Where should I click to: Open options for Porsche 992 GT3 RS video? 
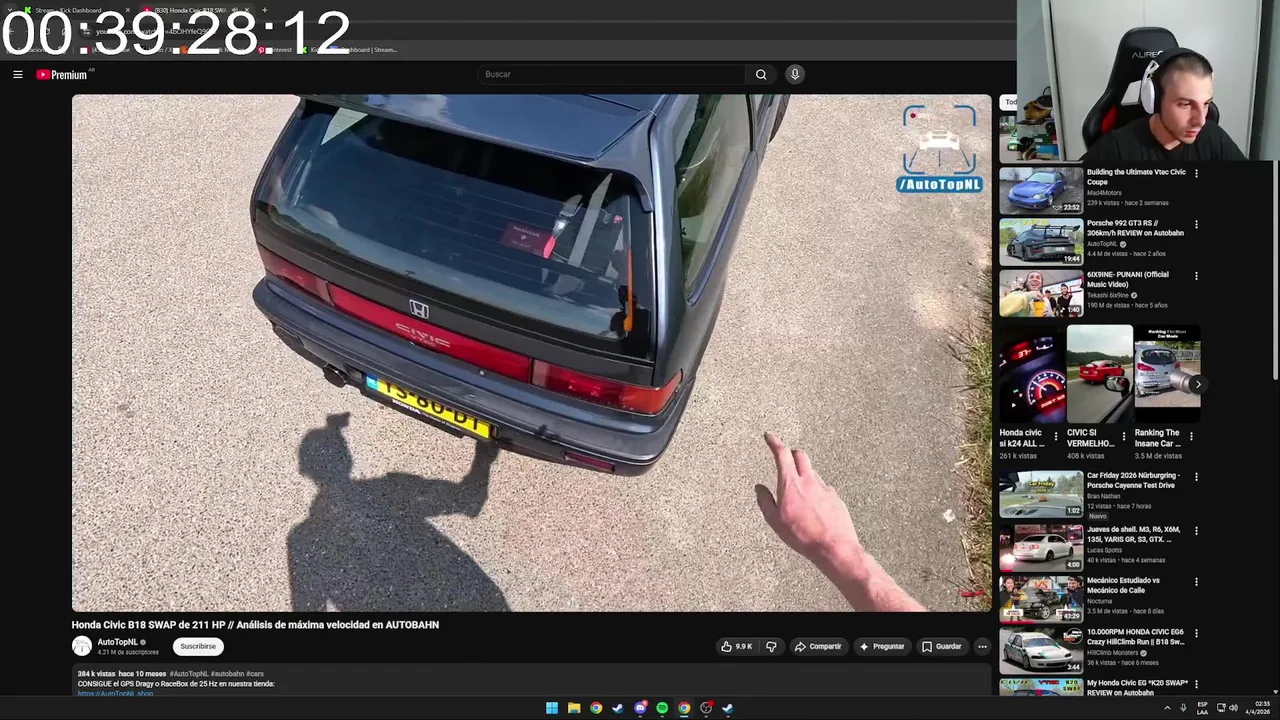coord(1196,224)
